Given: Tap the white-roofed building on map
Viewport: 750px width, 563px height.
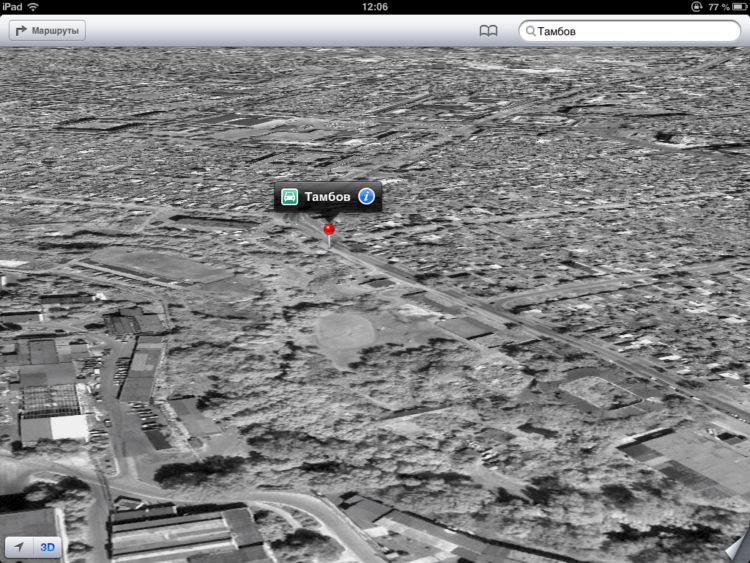Looking at the screenshot, I should pyautogui.click(x=69, y=428).
